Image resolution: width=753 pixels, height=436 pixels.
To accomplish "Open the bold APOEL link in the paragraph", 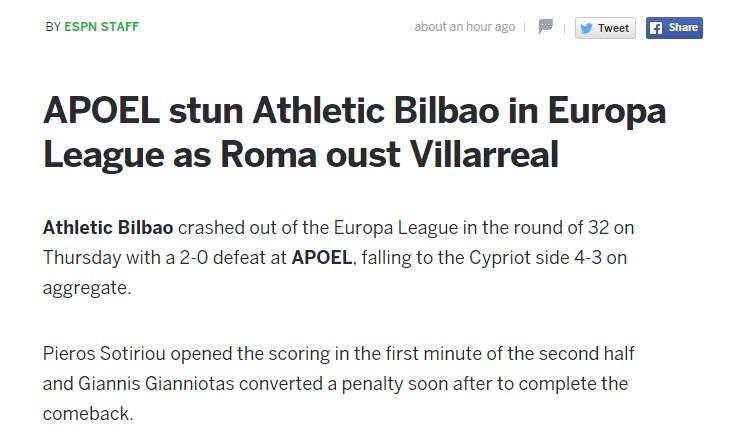I will click(x=321, y=257).
